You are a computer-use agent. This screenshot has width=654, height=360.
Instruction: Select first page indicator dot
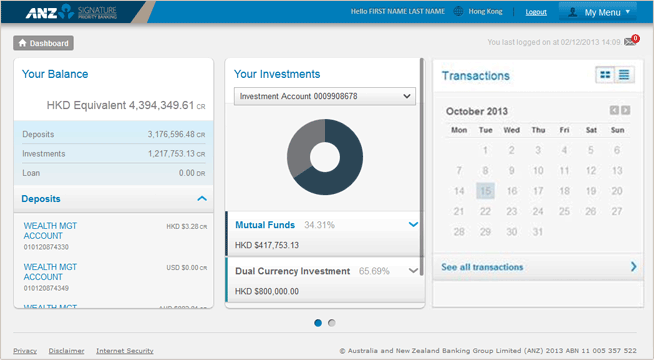(318, 323)
